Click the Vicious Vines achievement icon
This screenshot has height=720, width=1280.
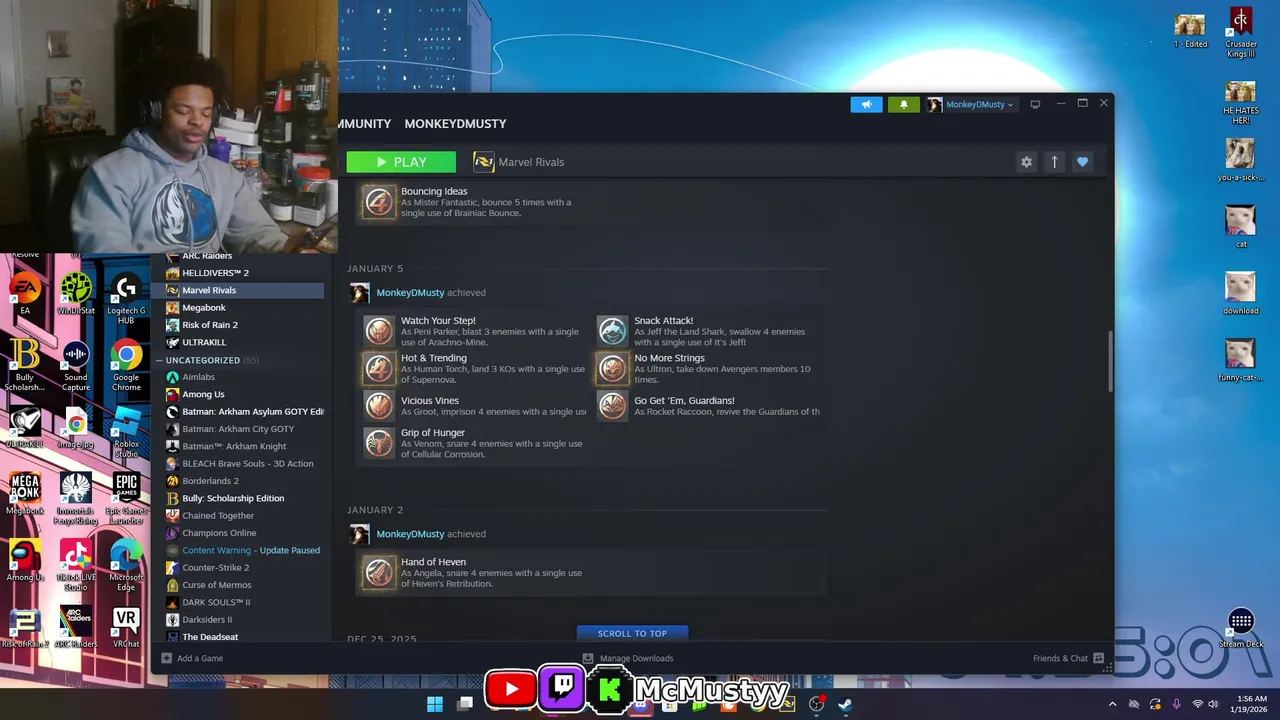[379, 405]
